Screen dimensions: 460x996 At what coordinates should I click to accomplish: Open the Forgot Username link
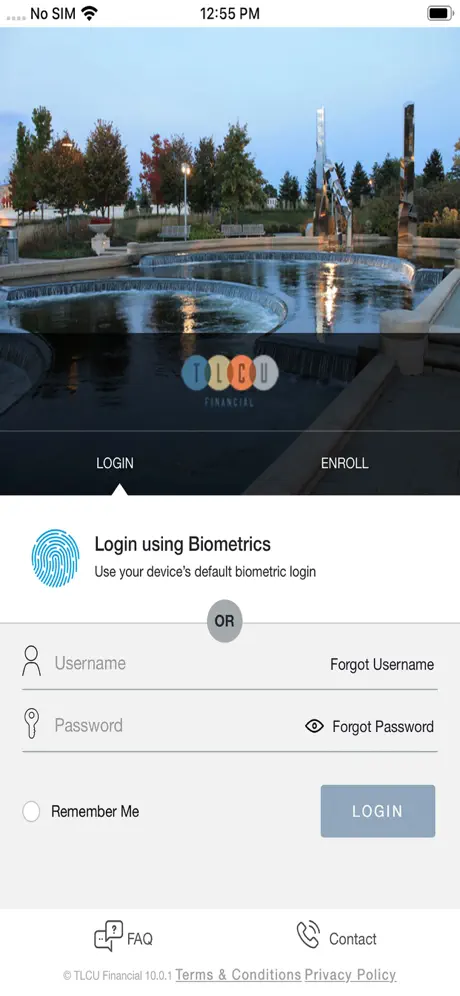click(x=382, y=664)
